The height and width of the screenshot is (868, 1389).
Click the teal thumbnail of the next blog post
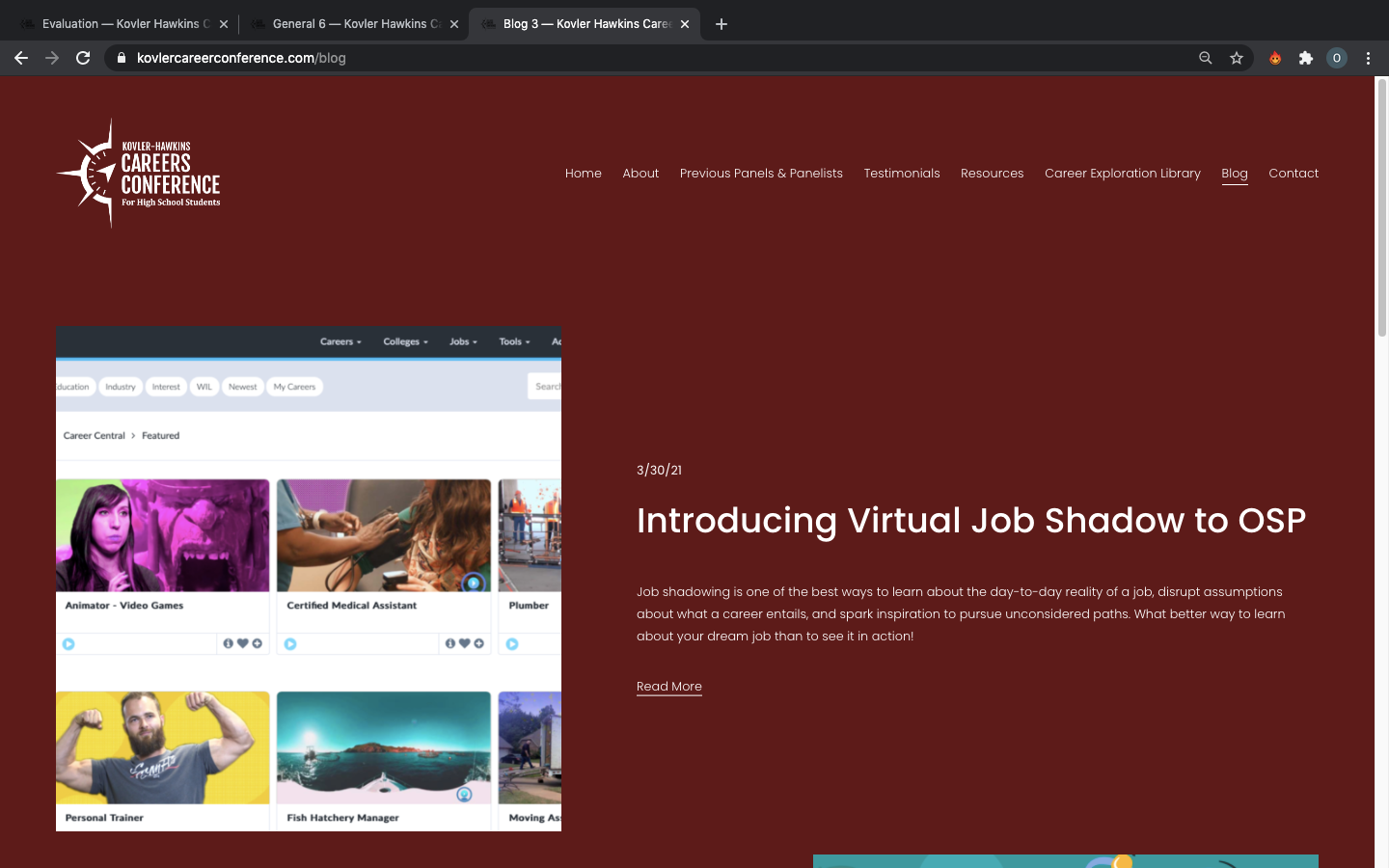pyautogui.click(x=1066, y=861)
